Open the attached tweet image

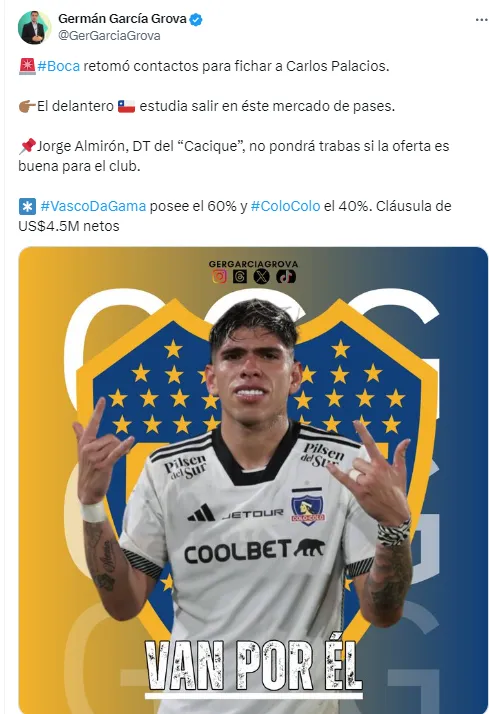click(253, 480)
